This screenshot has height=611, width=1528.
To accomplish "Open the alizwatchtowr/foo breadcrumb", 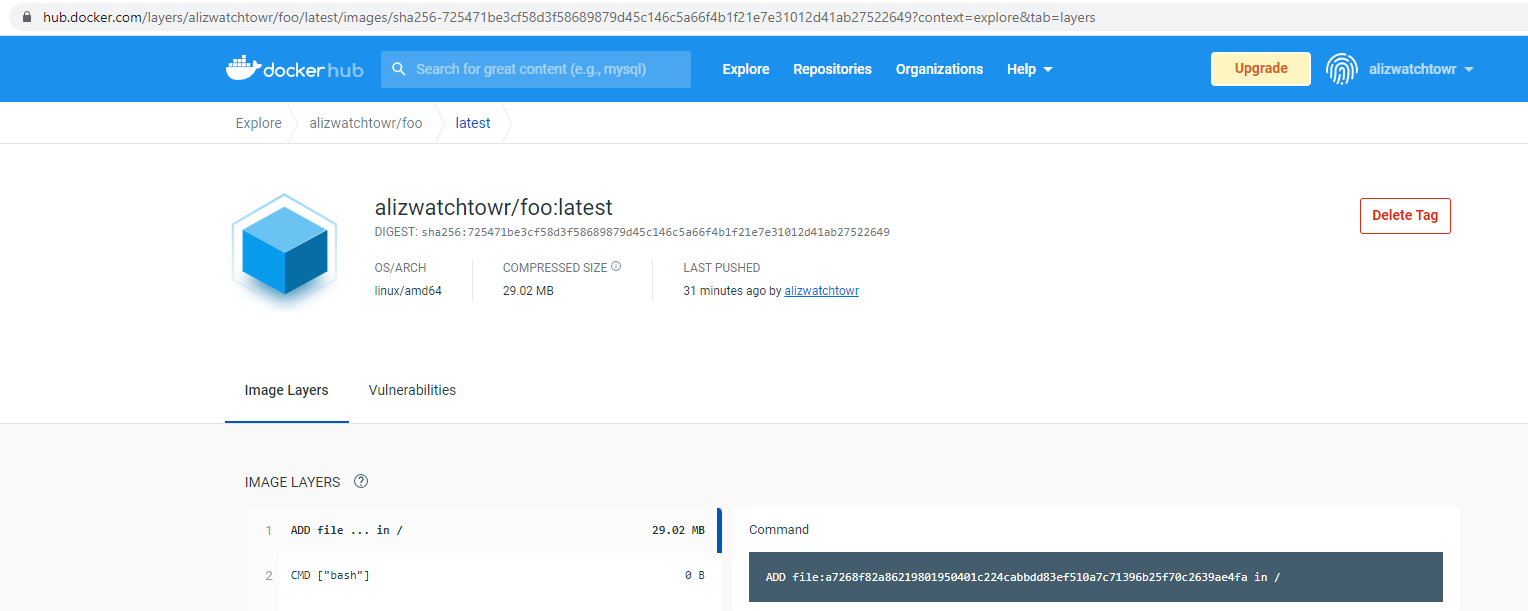I will click(366, 123).
